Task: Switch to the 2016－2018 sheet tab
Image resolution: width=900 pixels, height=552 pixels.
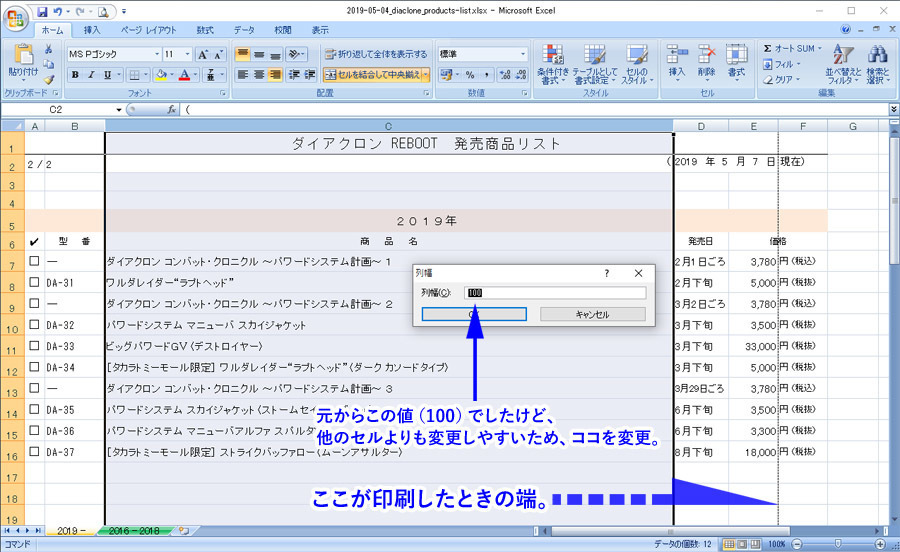Action: [x=134, y=531]
